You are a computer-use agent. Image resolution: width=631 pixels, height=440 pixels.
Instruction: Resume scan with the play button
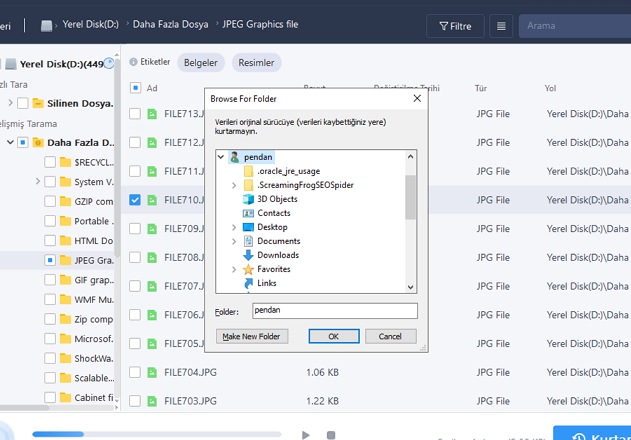(x=305, y=435)
